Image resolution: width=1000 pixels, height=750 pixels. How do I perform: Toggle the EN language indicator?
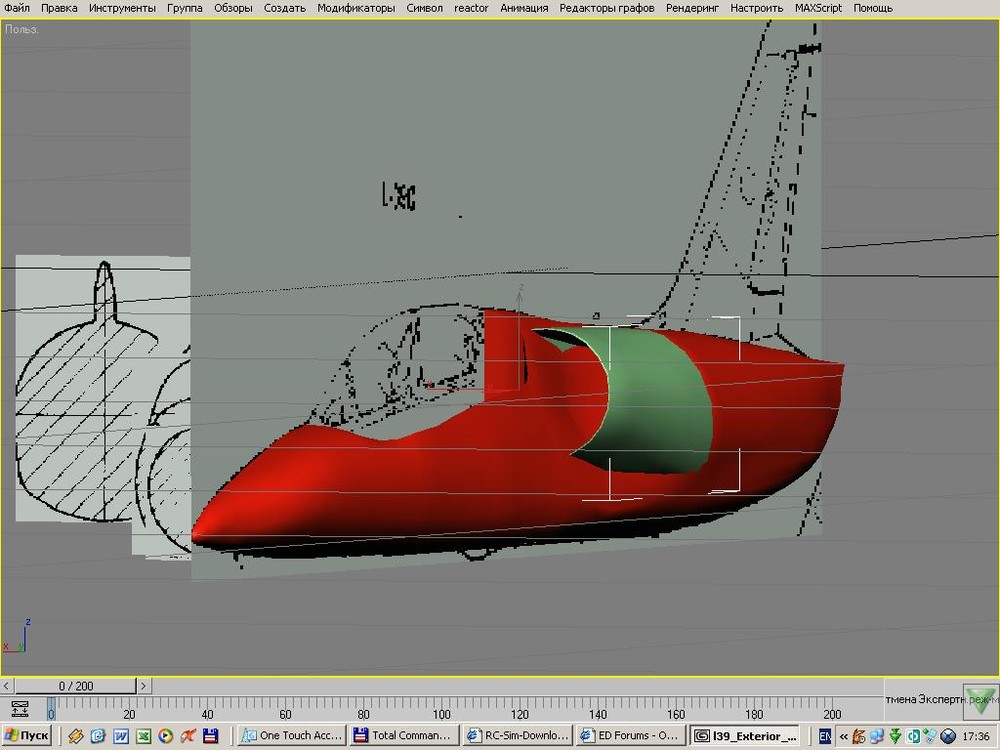pyautogui.click(x=825, y=736)
